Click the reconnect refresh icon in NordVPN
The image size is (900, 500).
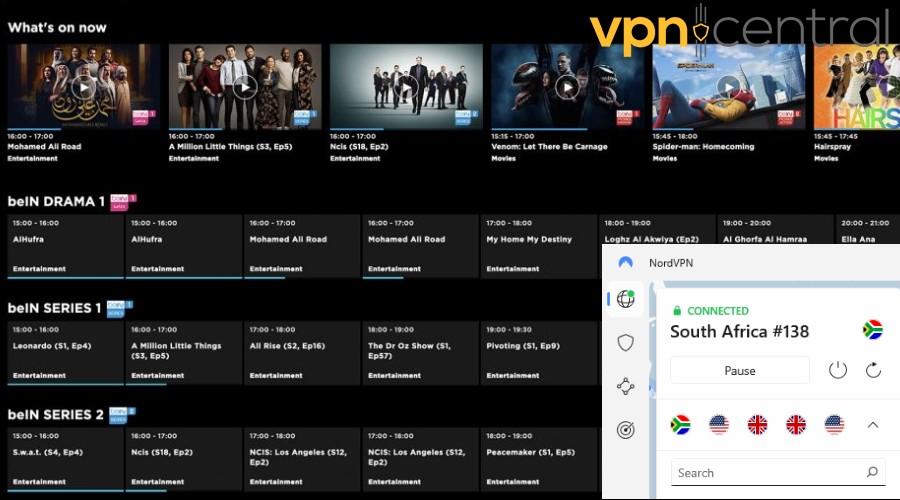coord(874,370)
